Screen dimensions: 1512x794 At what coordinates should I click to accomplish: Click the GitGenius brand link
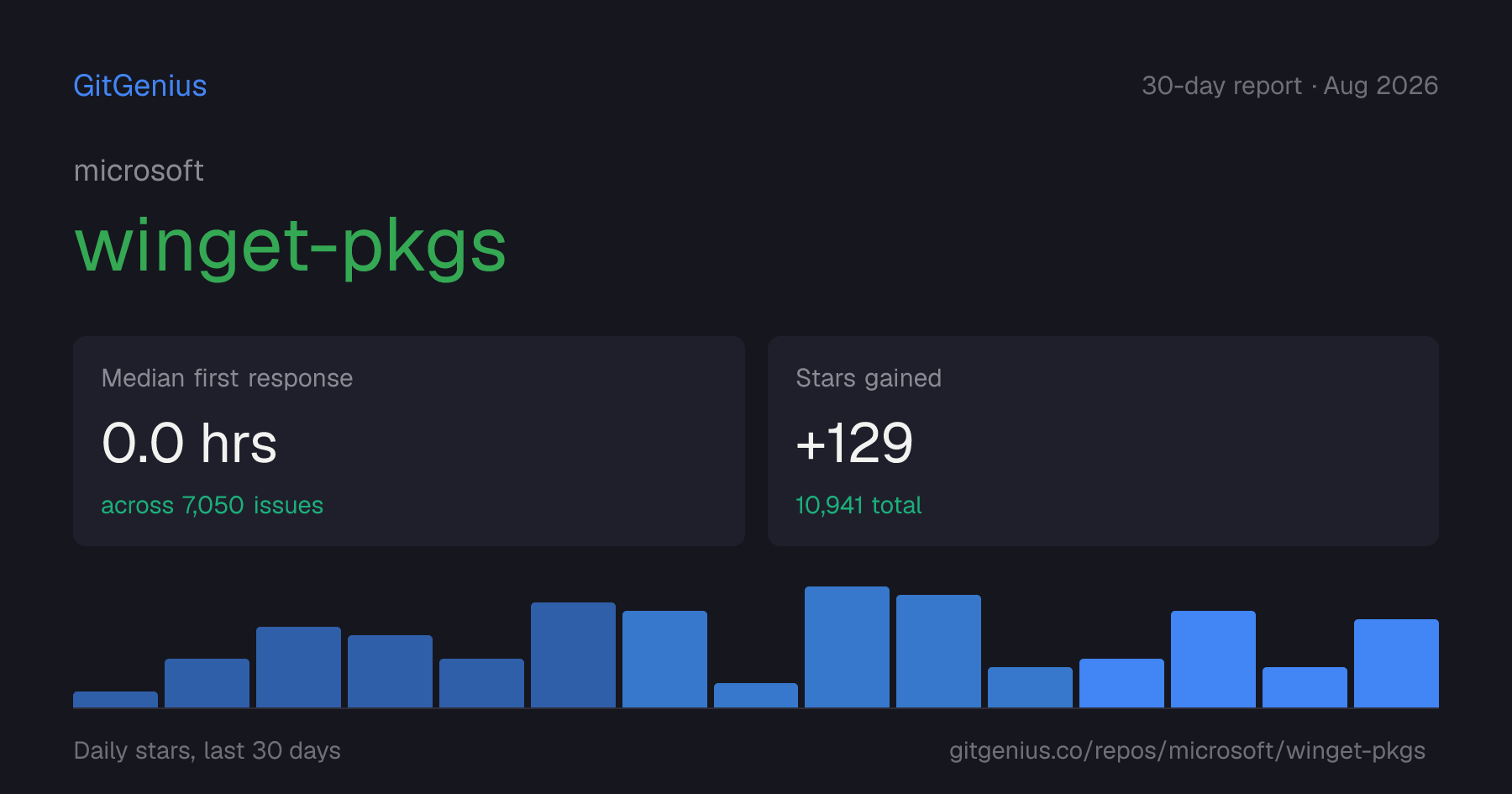140,86
